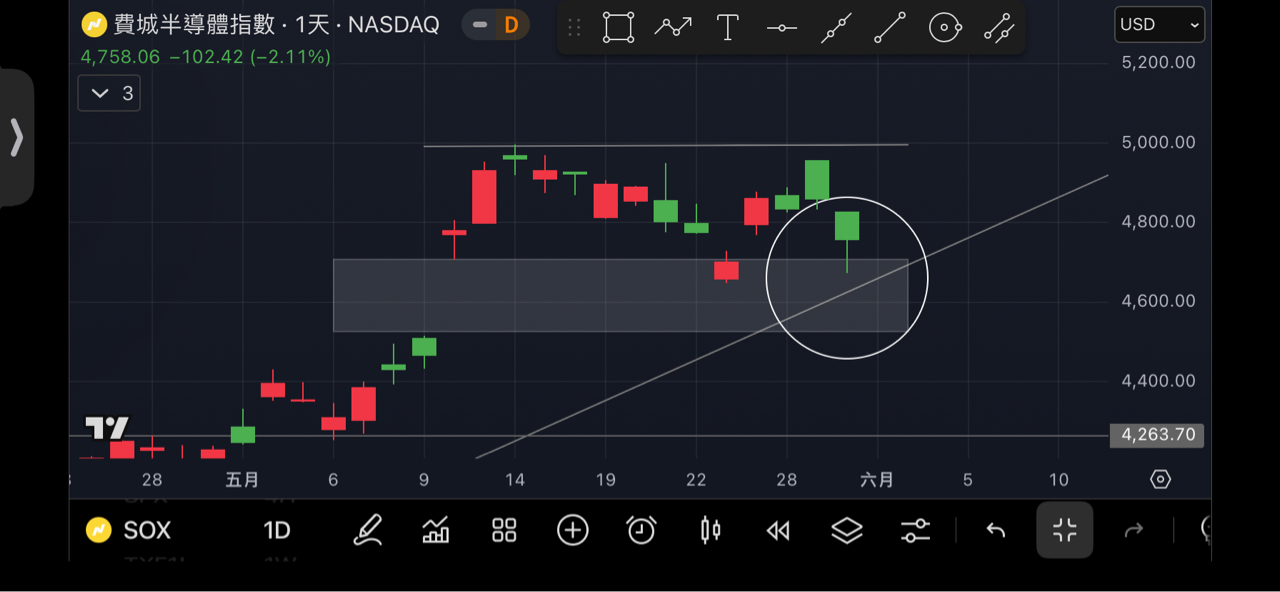The height and width of the screenshot is (592, 1280).
Task: Open the Indicators chart icon
Action: pyautogui.click(x=436, y=530)
